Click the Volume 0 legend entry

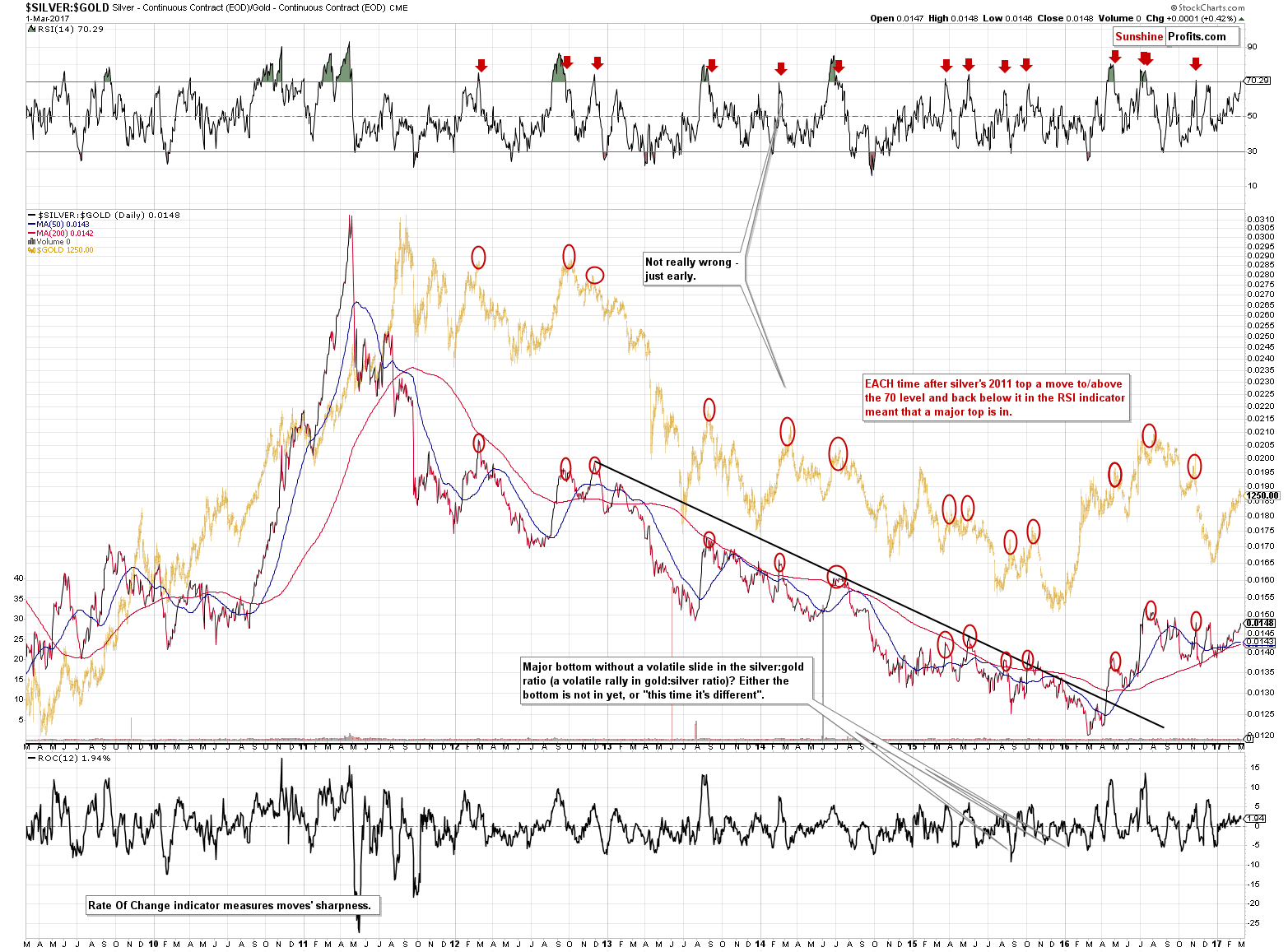pyautogui.click(x=50, y=242)
